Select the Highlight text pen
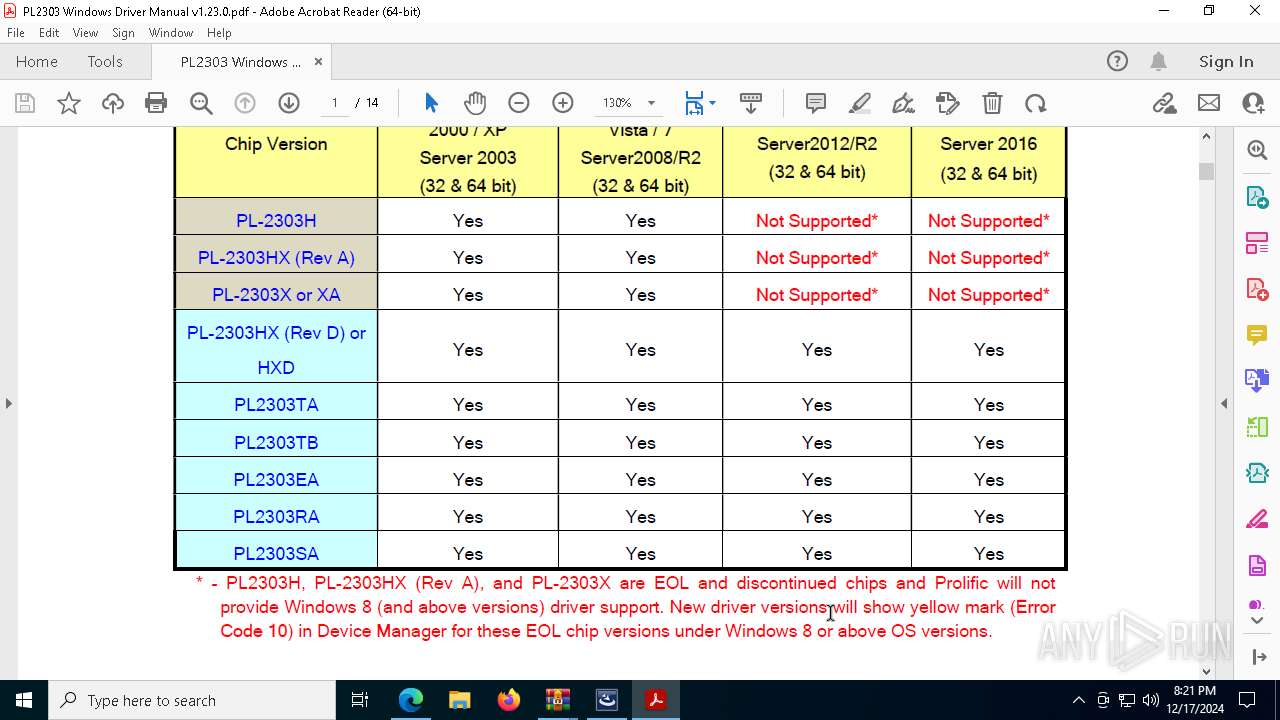This screenshot has height=720, width=1280. point(859,103)
